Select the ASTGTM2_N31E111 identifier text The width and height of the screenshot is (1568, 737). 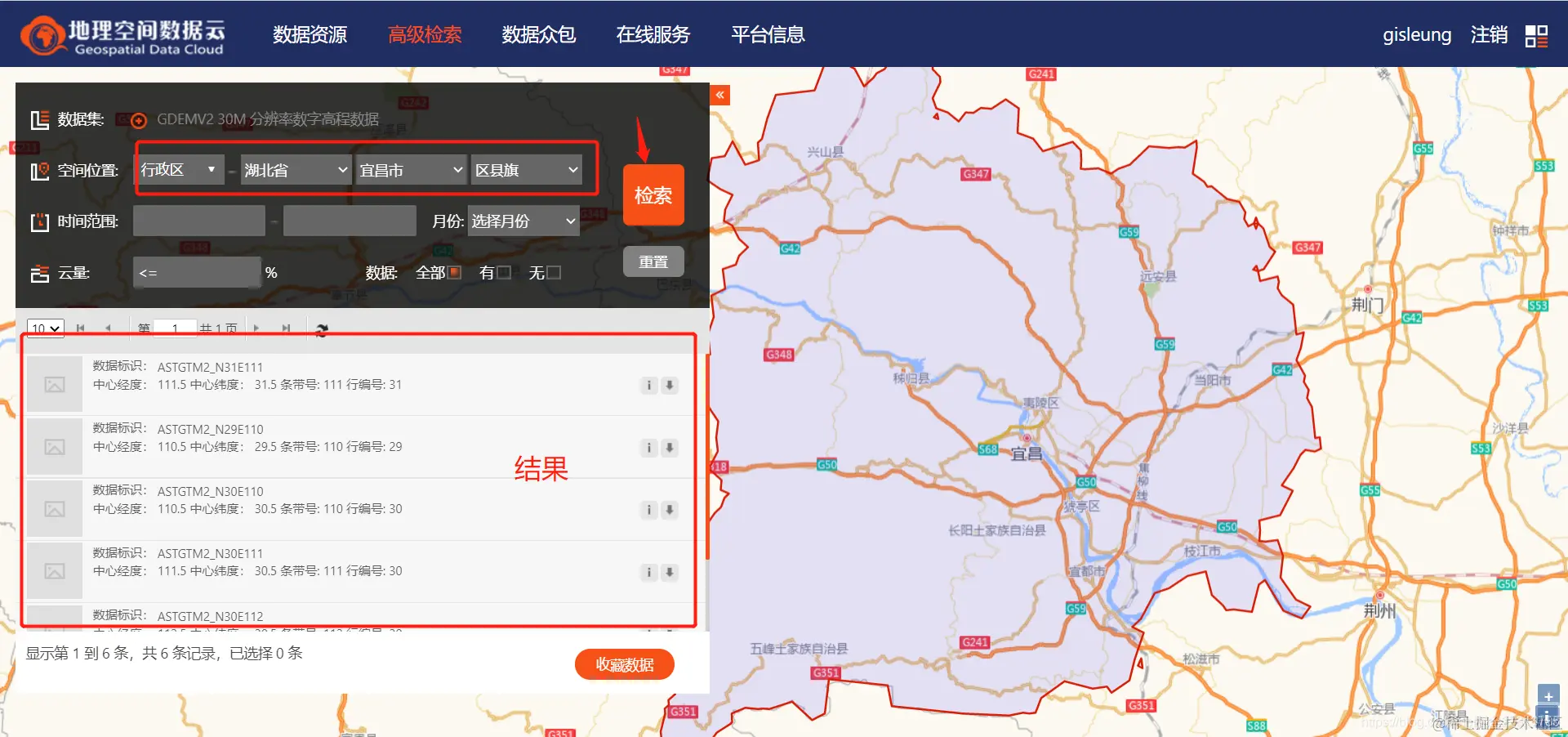pos(210,367)
